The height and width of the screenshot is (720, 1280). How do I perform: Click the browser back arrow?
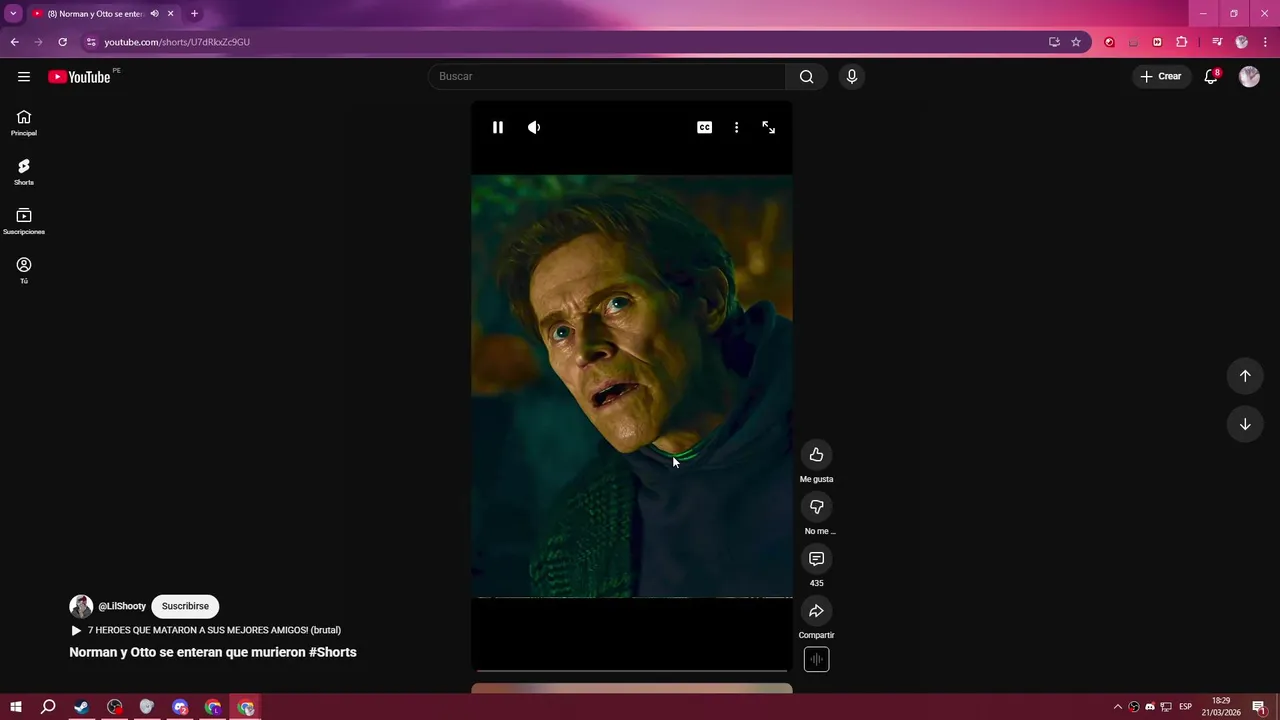[x=14, y=42]
